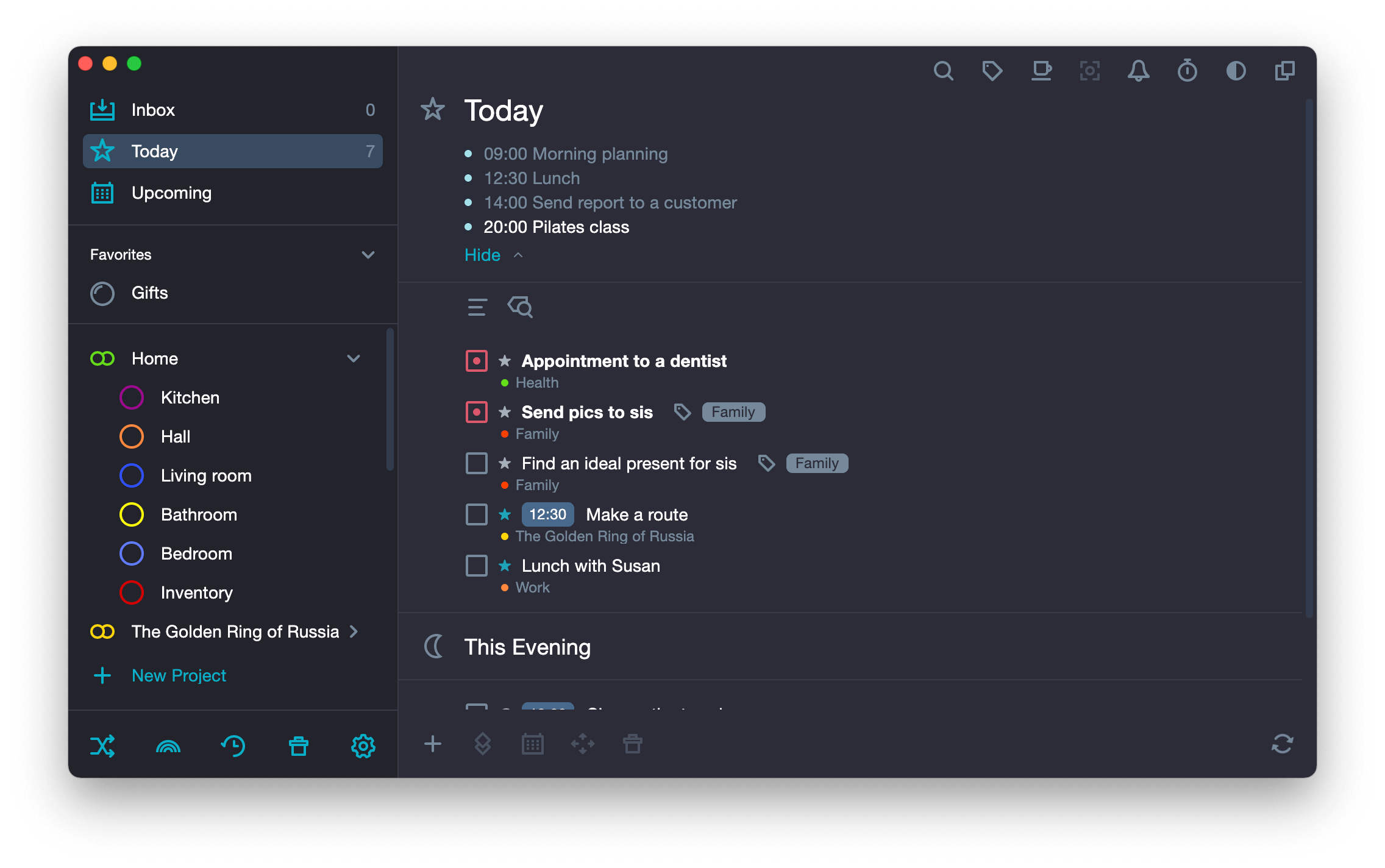Click the 14:00 Send report to a customer event
Viewport: 1385px width, 868px height.
click(x=610, y=202)
